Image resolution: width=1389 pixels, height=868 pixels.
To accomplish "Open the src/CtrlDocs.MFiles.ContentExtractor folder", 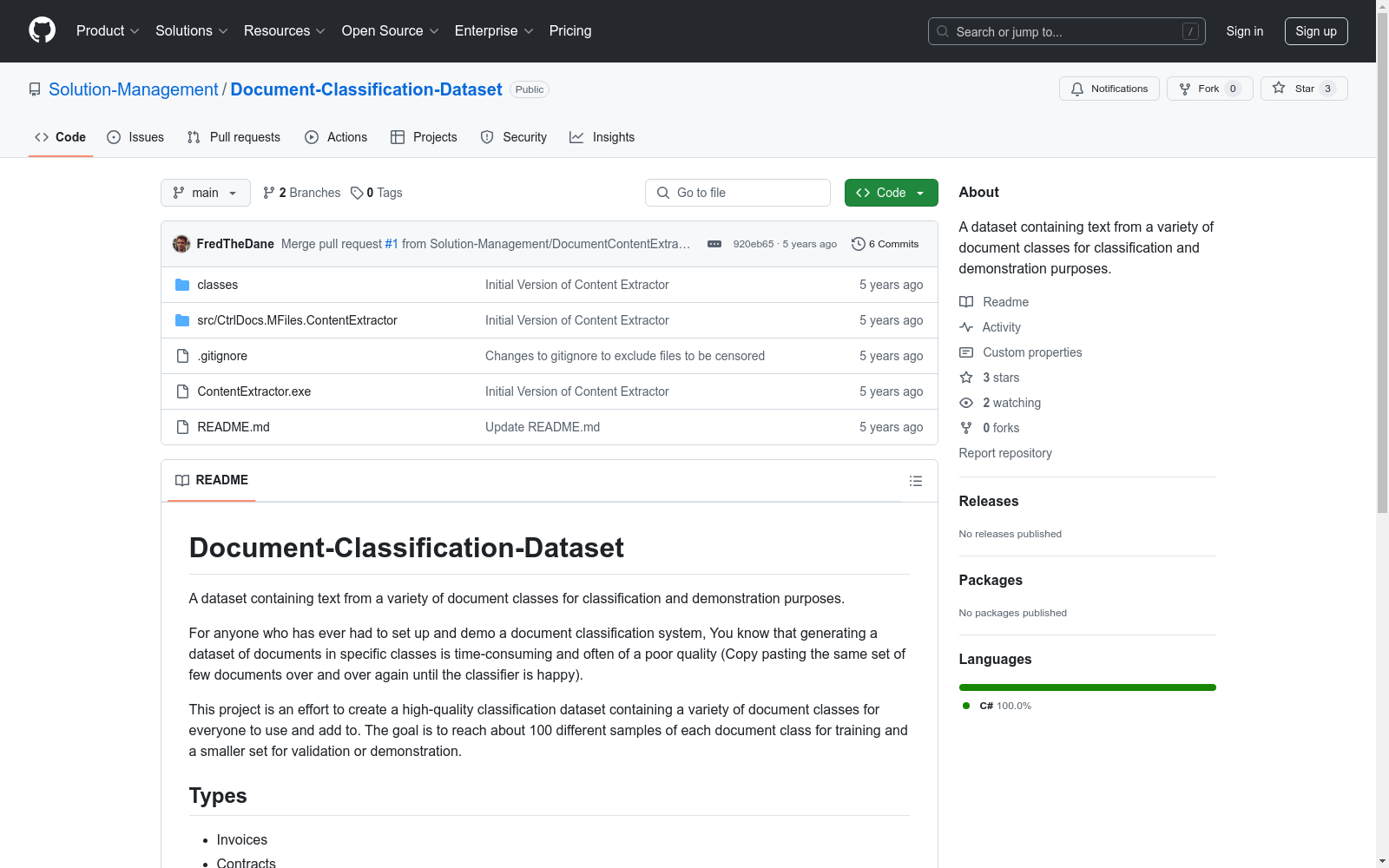I will [297, 320].
